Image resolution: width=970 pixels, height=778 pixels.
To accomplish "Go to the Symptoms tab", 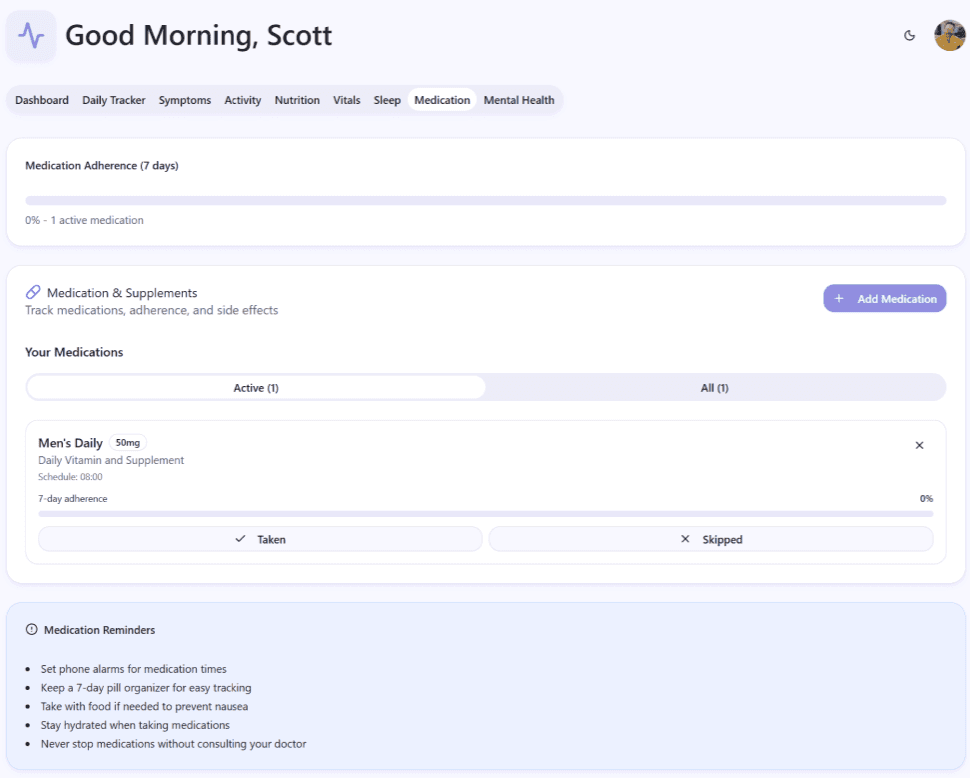I will point(184,100).
